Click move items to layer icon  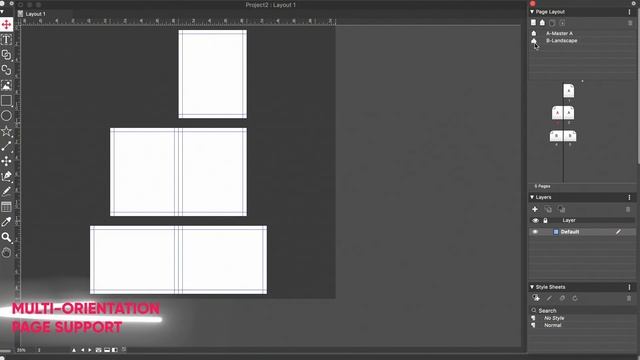point(562,209)
